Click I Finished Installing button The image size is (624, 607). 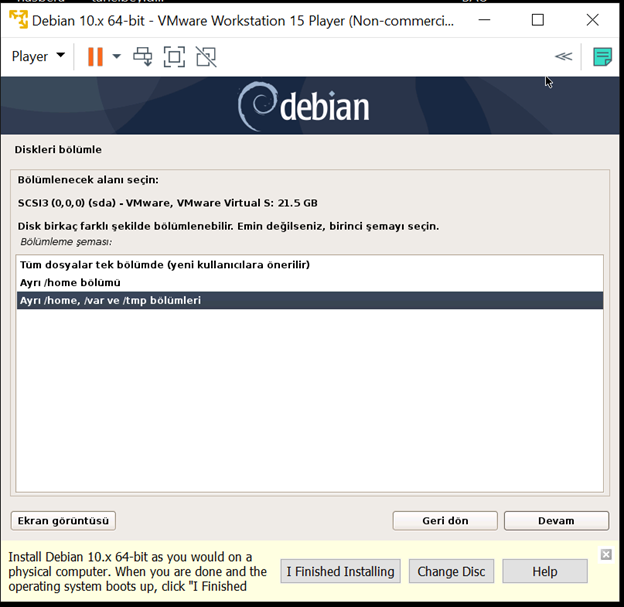click(340, 571)
